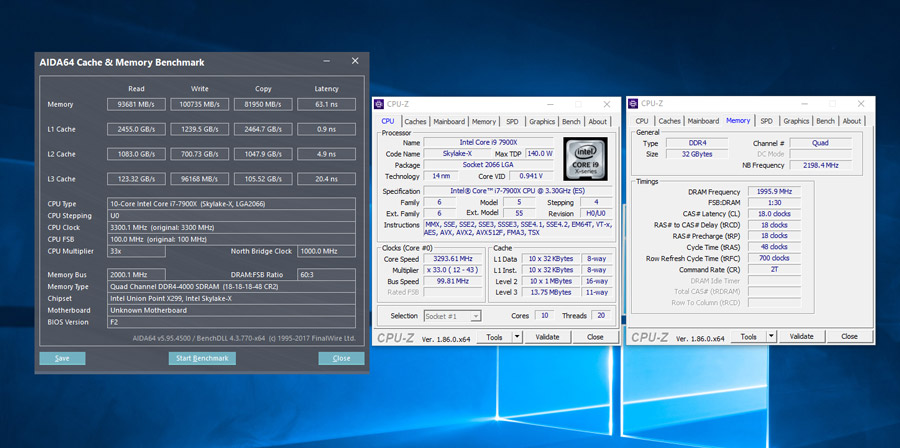Click Row Refresh Cycle Time 700 clocks
Screen dimensions: 900x448
[x=774, y=258]
